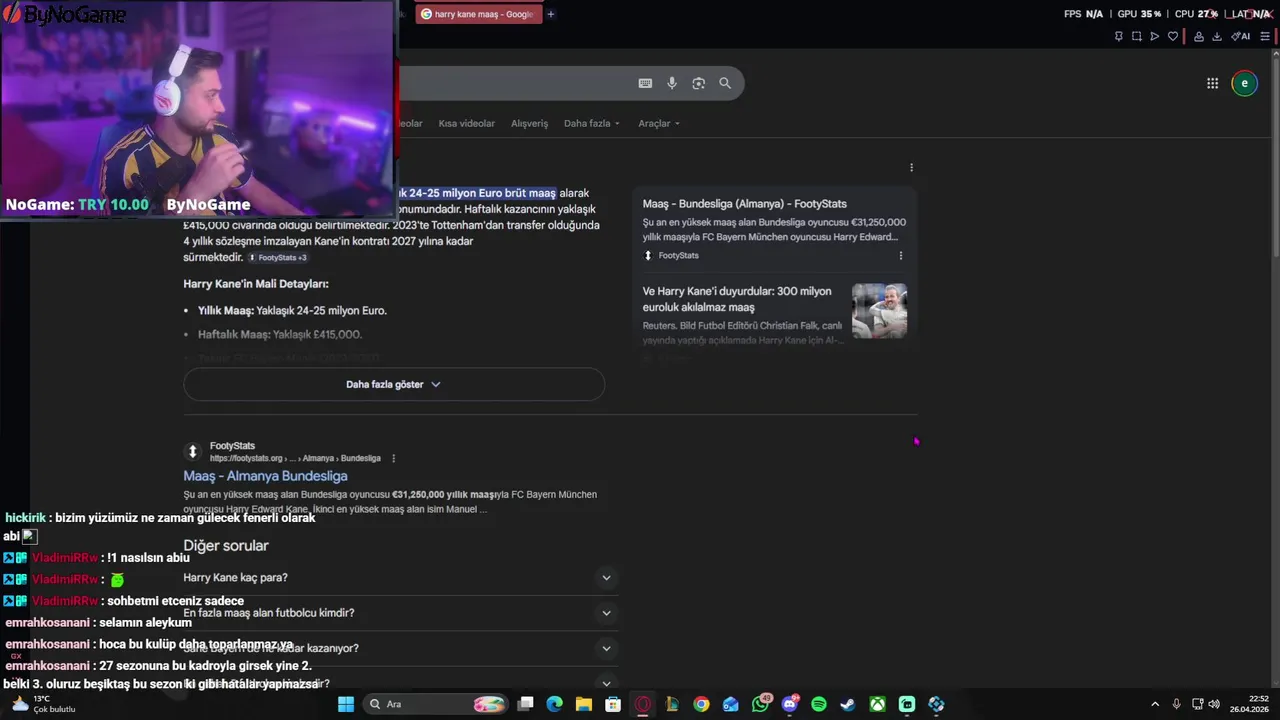This screenshot has width=1280, height=720.
Task: Open the browser profile icon
Action: point(1199,37)
